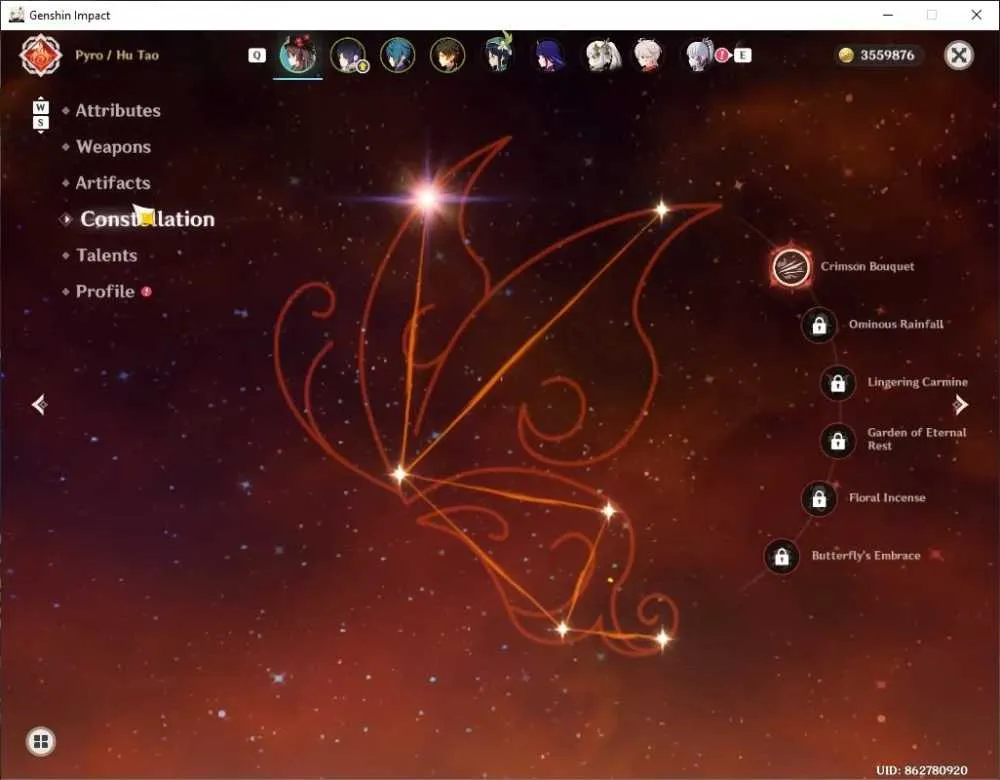This screenshot has height=780, width=1000.
Task: Click the 'Floral Incense' label
Action: point(887,497)
